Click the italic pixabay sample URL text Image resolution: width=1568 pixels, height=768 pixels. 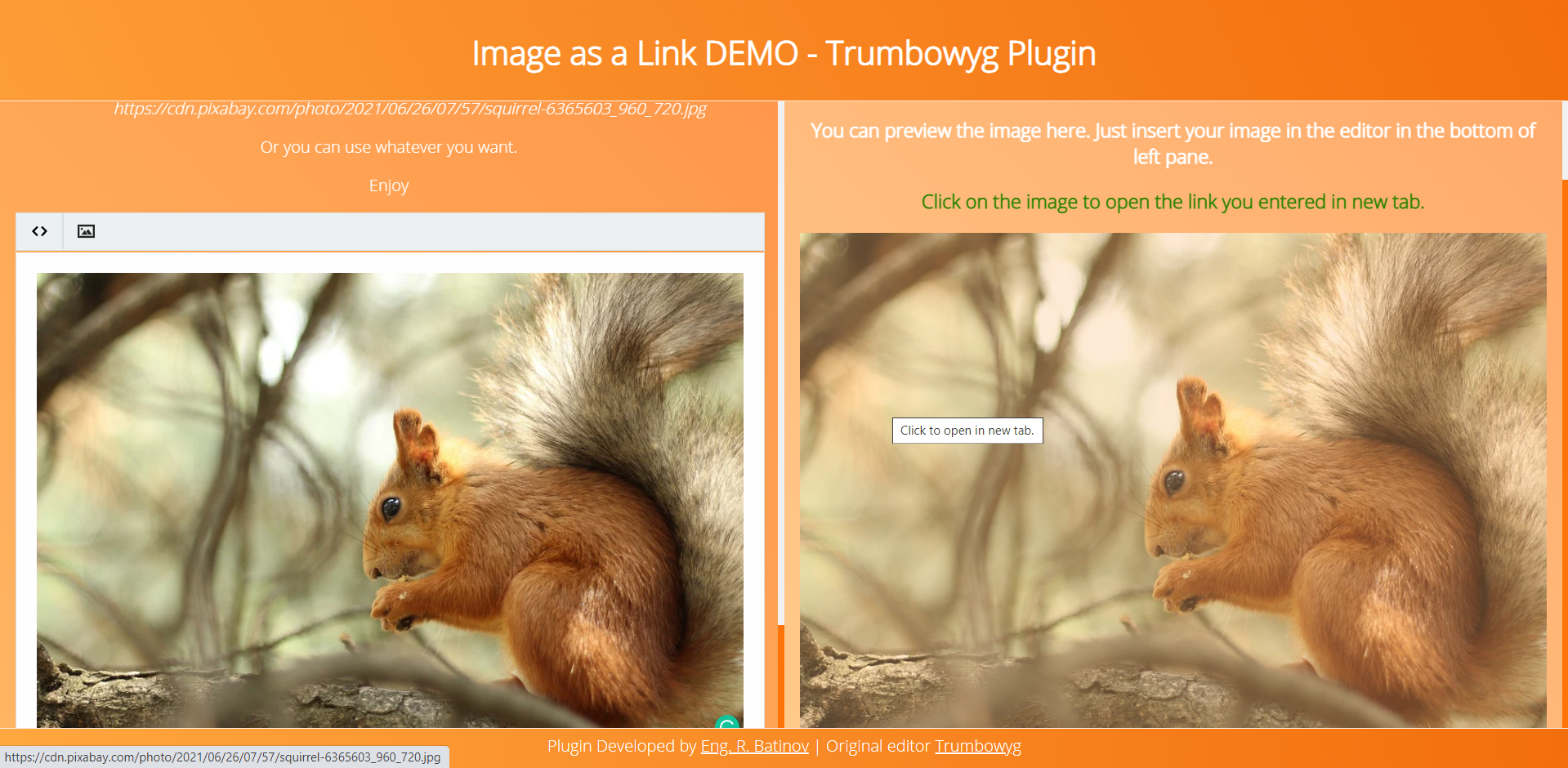(409, 109)
